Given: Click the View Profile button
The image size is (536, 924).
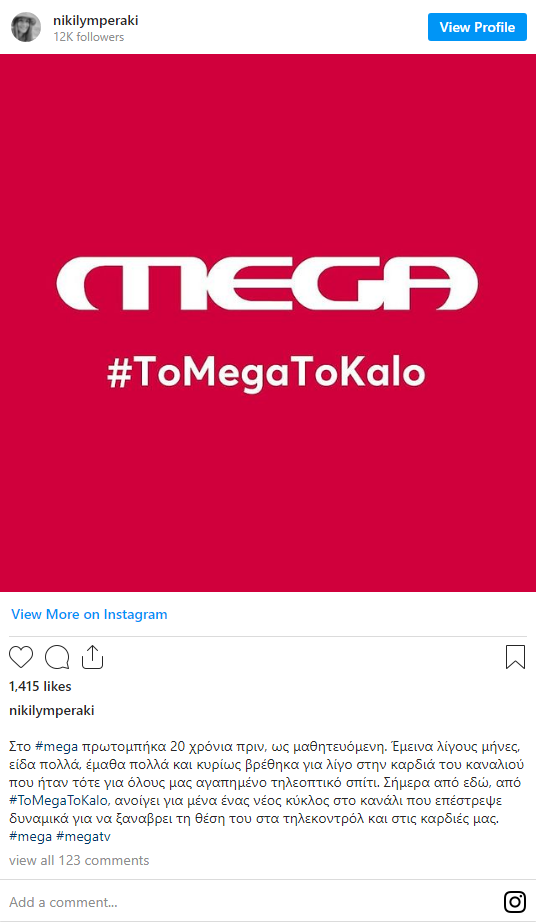Looking at the screenshot, I should pos(477,27).
